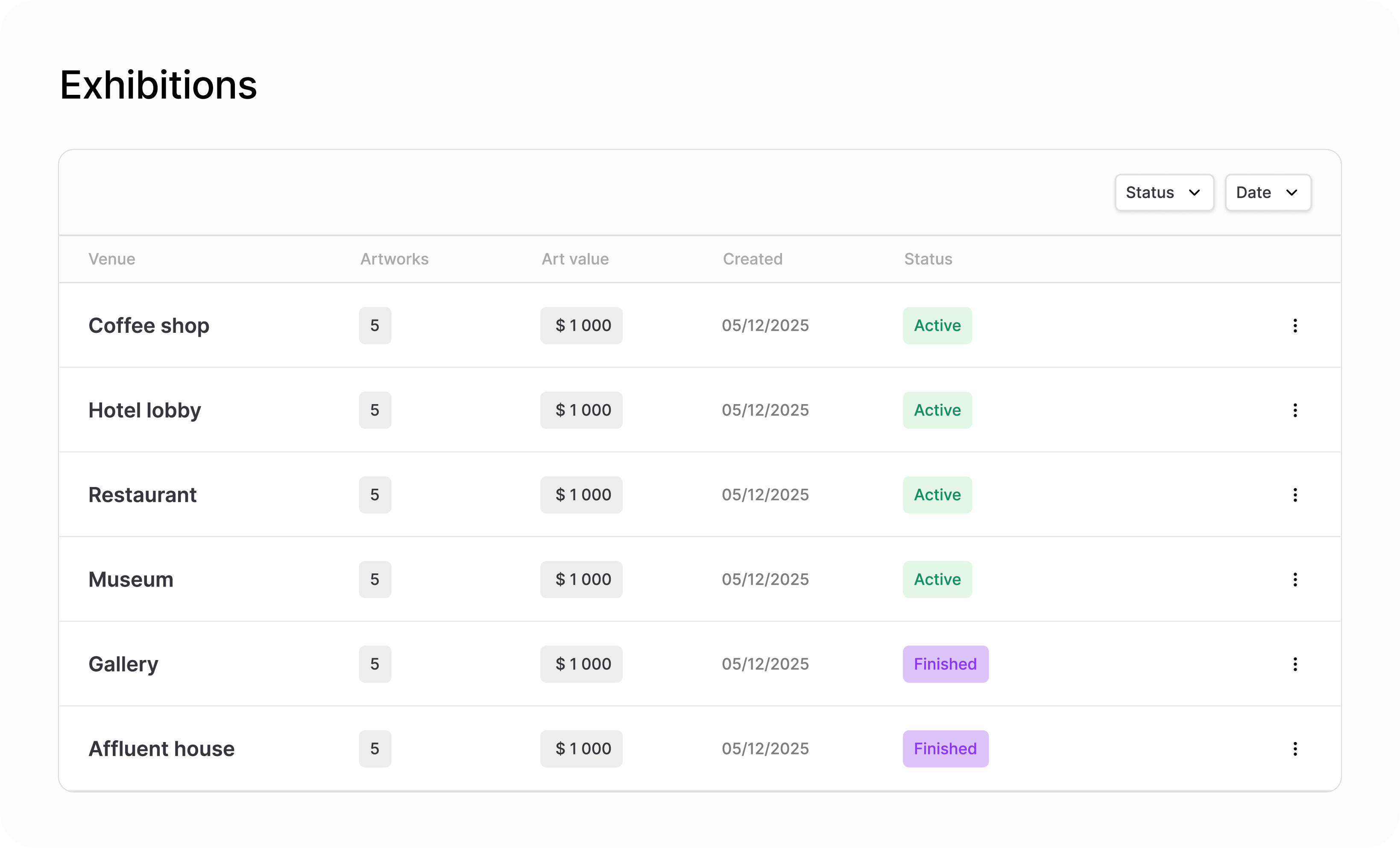Expand the Date filter dropdown
Viewport: 1400px width, 848px height.
pos(1268,193)
